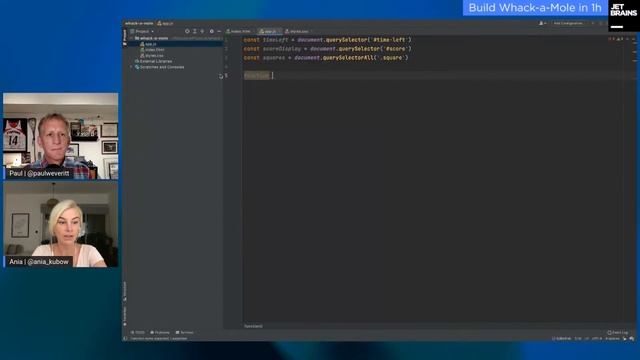Viewport: 640px width, 360px height.
Task: Click the scoreDisplay variable on line 2
Action: [x=282, y=49]
